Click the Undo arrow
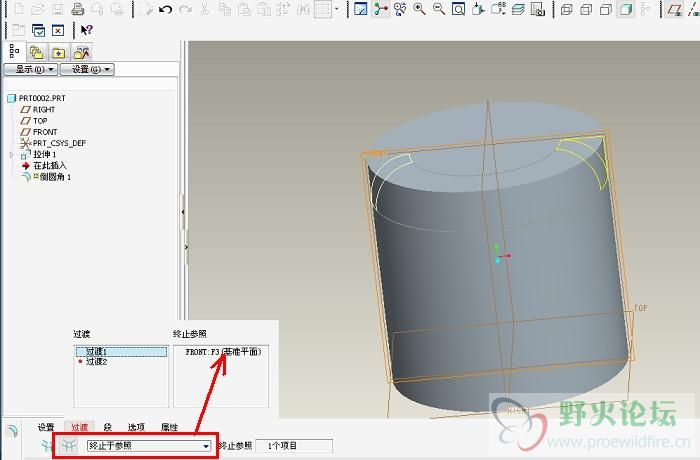 point(166,8)
